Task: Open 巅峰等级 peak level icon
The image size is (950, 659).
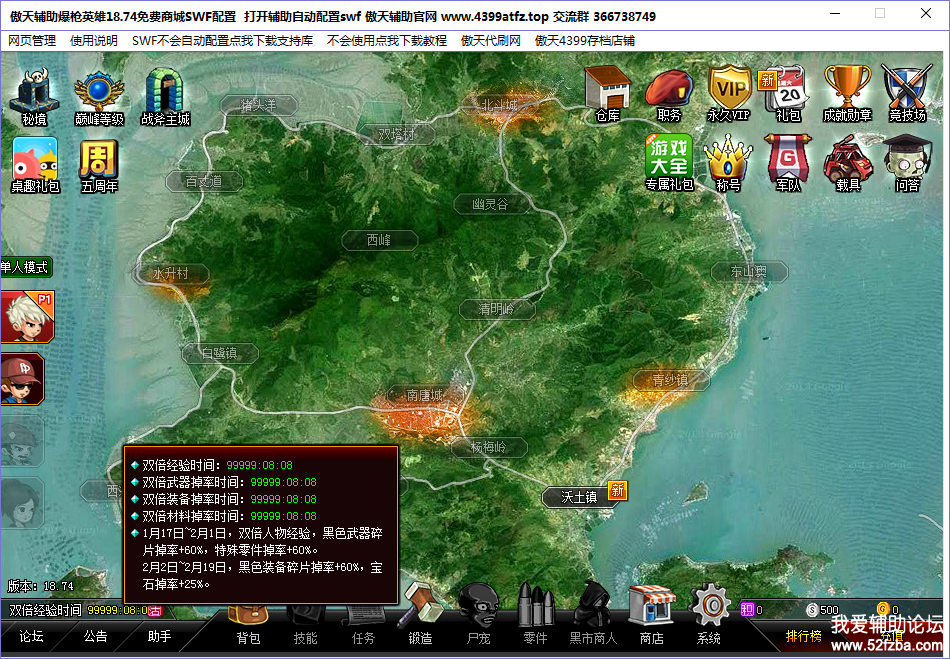Action: point(99,96)
